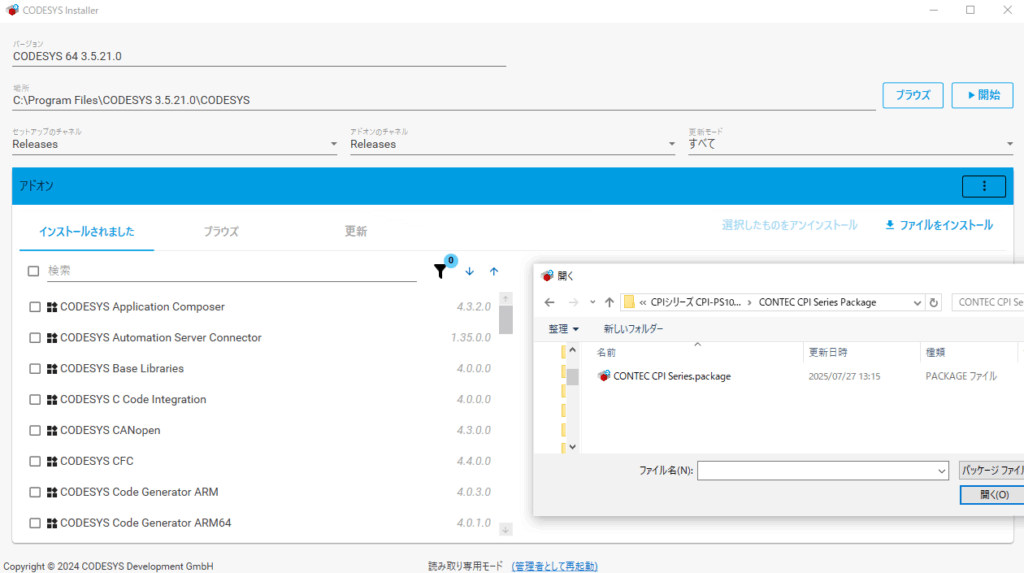1024x573 pixels.
Task: Click the CODESYS Installer title bar icon
Action: [12, 10]
